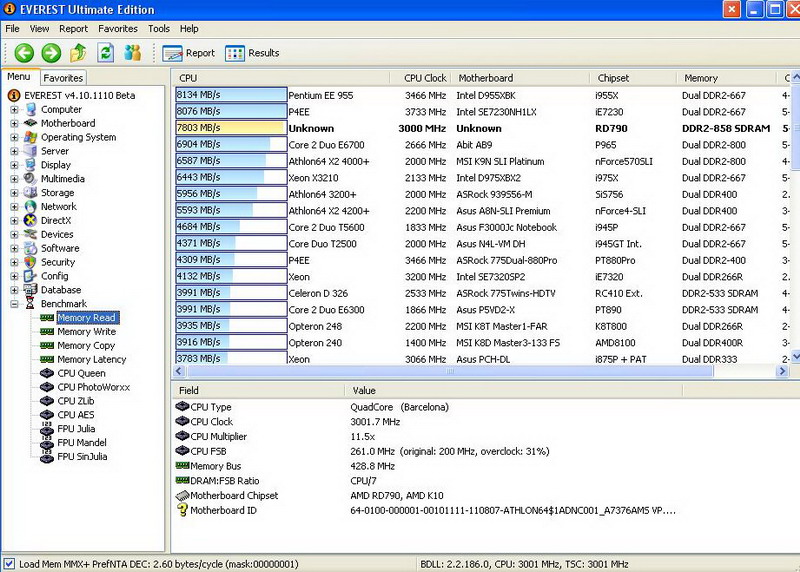Click the horizontal scrollbar thumb in results

click(449, 371)
